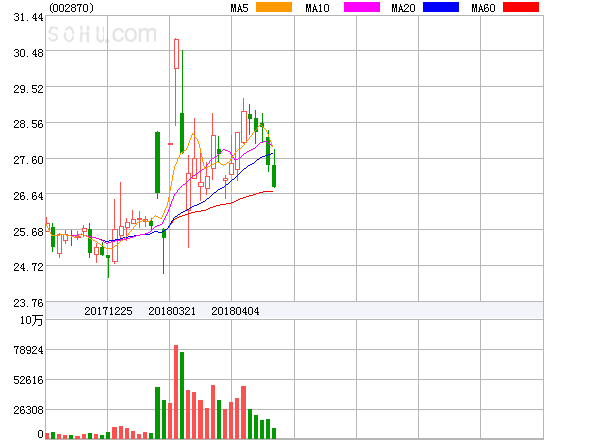Click the MA20 legend label
Viewport: 600px width, 440px height.
403,8
